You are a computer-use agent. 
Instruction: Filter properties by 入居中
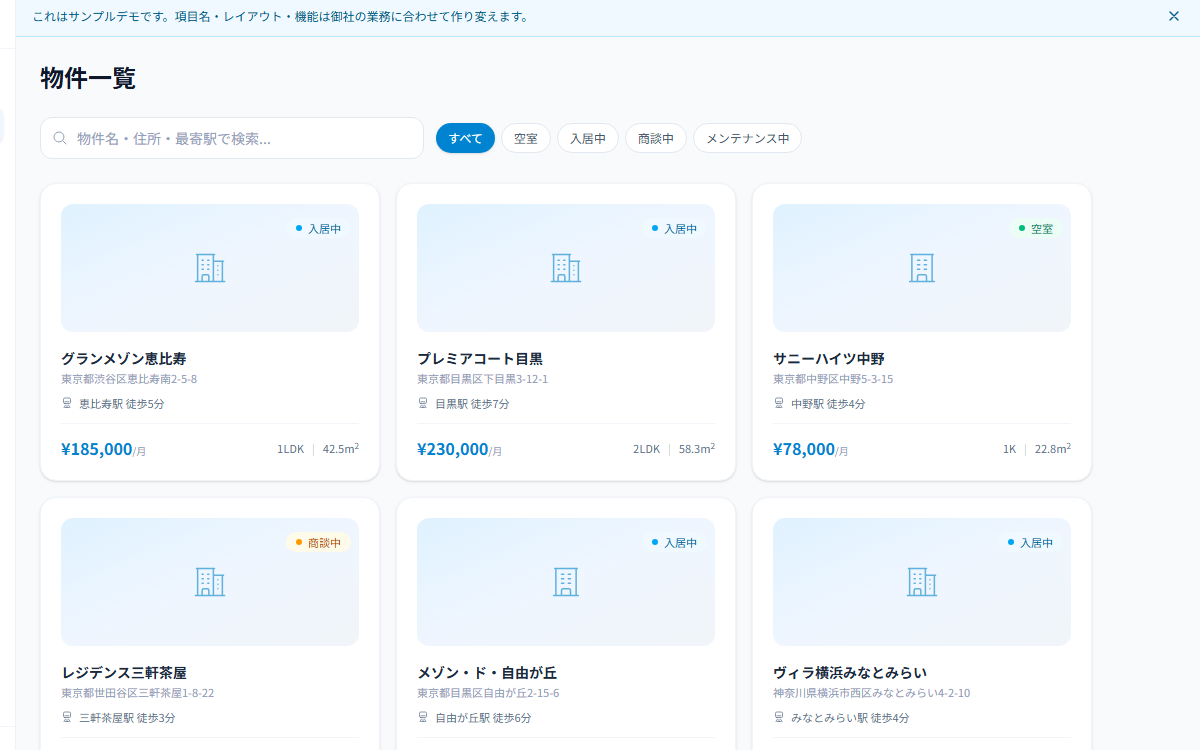pyautogui.click(x=588, y=138)
